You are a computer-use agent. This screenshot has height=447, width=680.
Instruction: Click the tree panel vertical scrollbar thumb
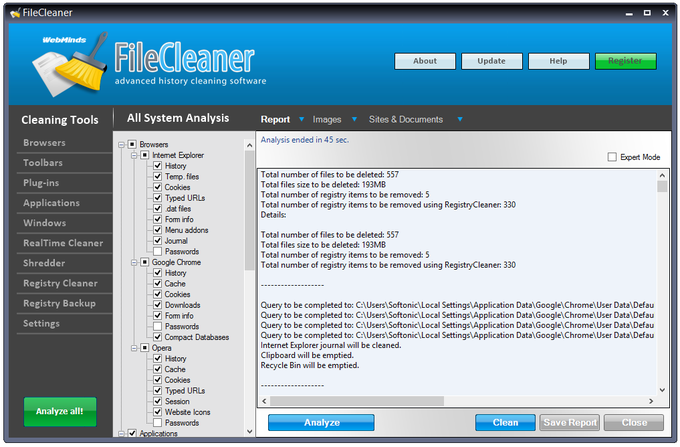[249, 210]
